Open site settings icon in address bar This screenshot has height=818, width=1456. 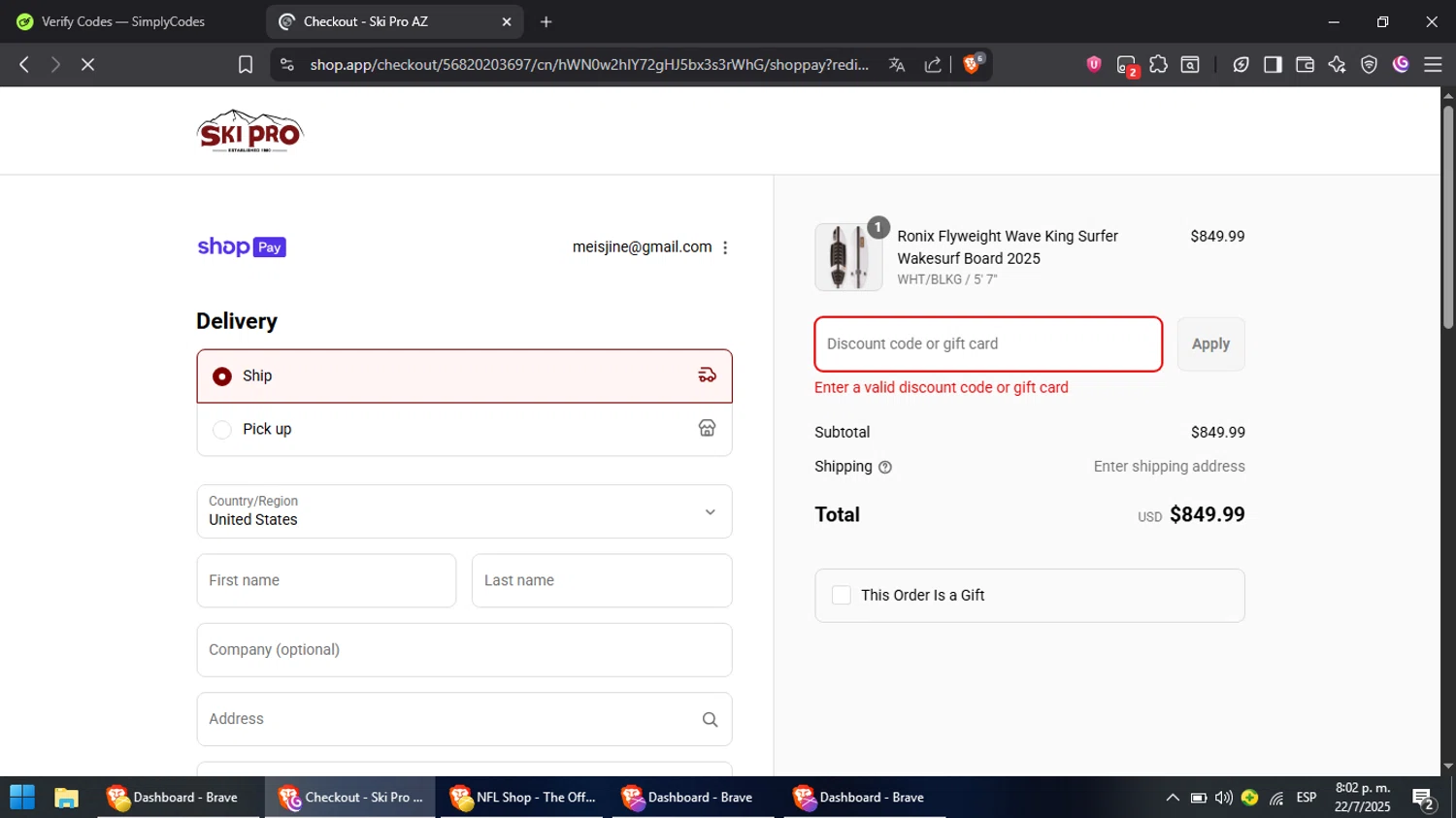(x=286, y=64)
